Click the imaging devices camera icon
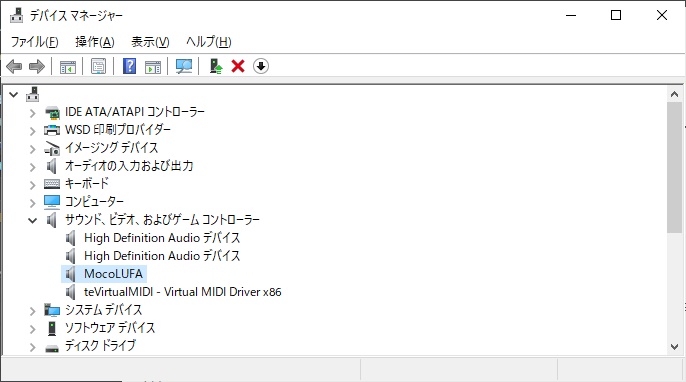This screenshot has height=382, width=686. (52, 148)
